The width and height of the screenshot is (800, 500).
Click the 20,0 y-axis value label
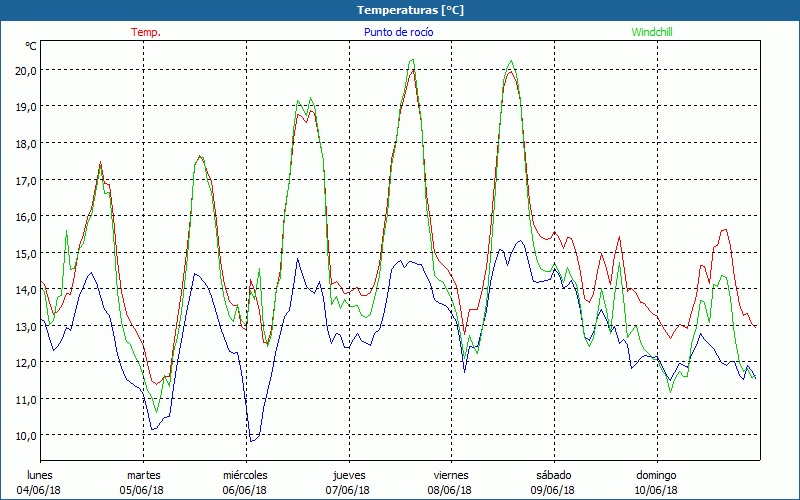tap(24, 70)
